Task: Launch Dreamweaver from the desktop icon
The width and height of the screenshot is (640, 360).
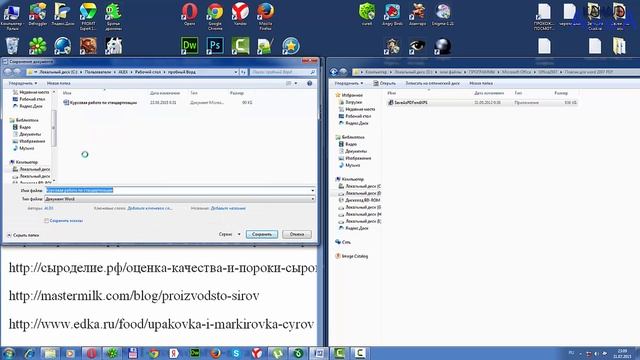Action: pyautogui.click(x=189, y=45)
